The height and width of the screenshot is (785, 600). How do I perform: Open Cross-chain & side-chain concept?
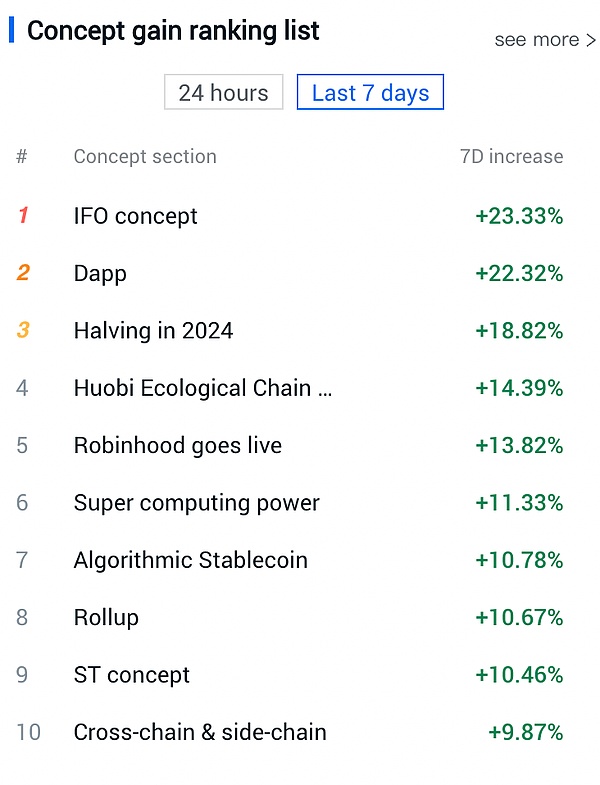200,732
